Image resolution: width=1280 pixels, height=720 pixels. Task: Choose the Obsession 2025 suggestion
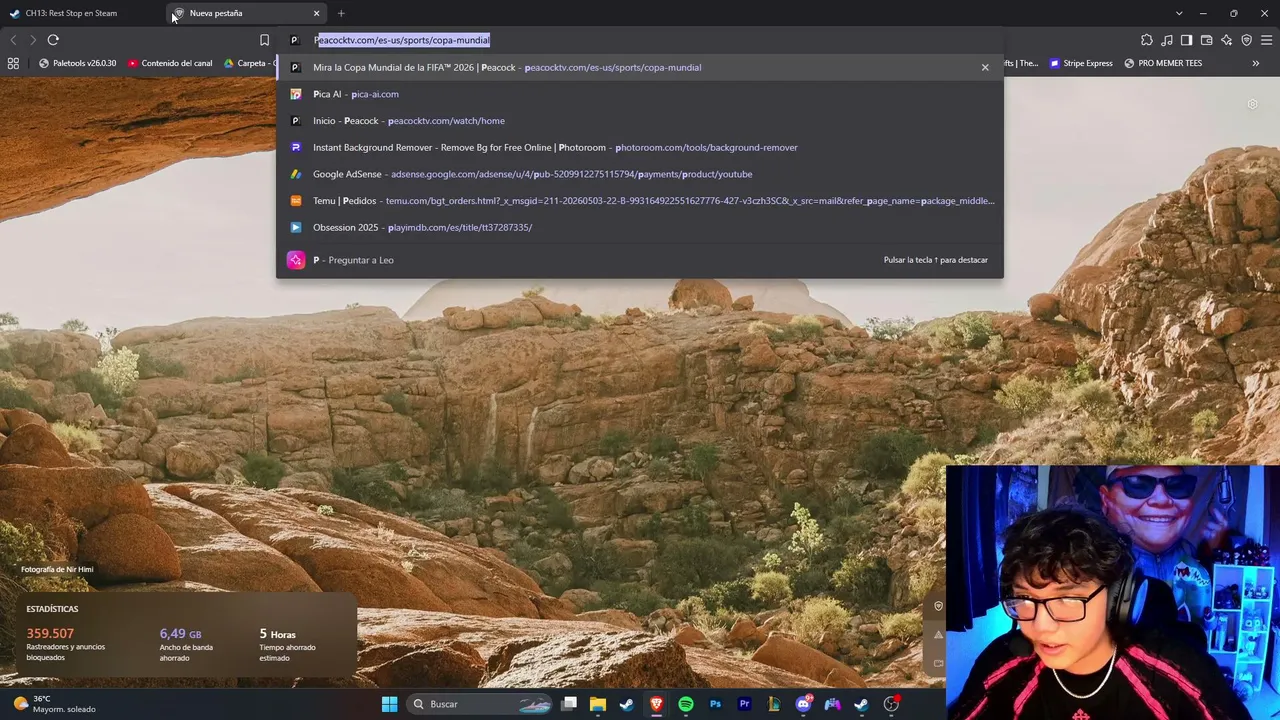(640, 227)
